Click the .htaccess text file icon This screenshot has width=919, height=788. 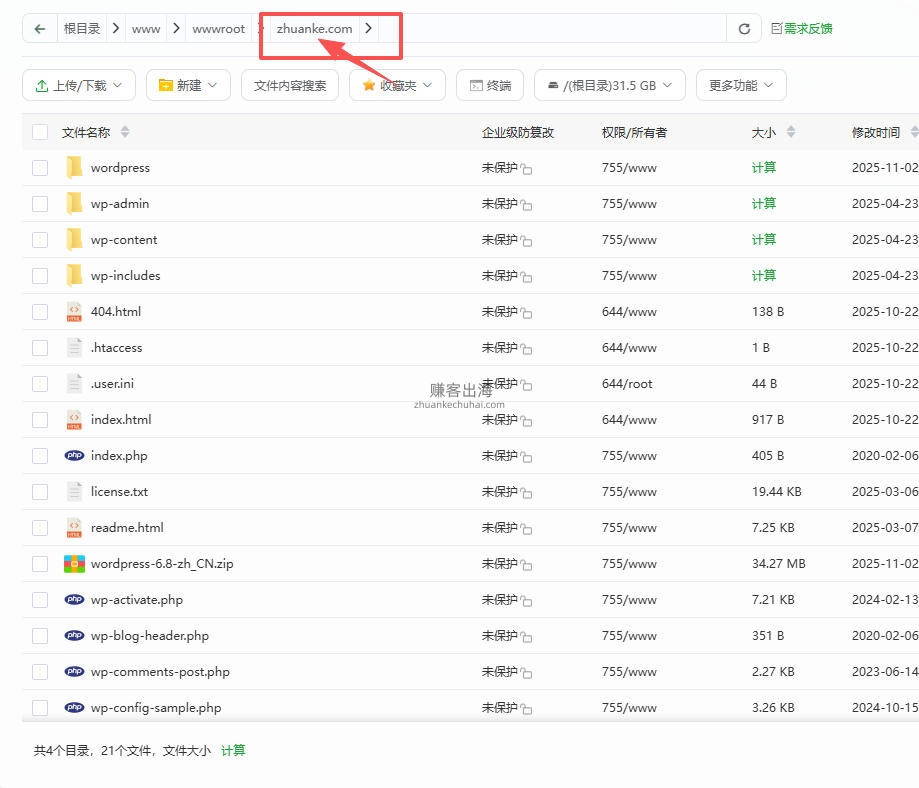coord(74,347)
